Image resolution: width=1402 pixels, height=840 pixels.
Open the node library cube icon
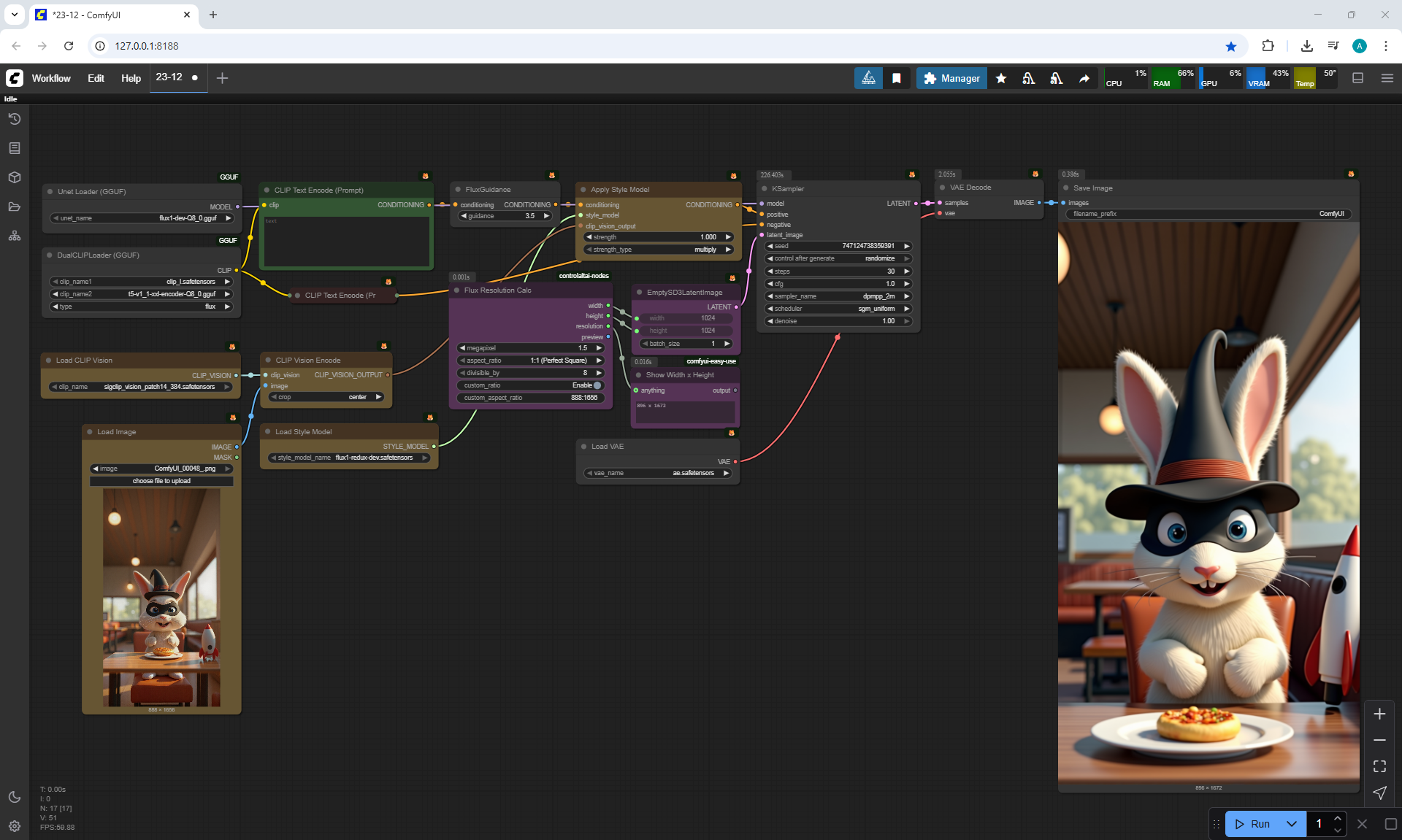pyautogui.click(x=15, y=177)
